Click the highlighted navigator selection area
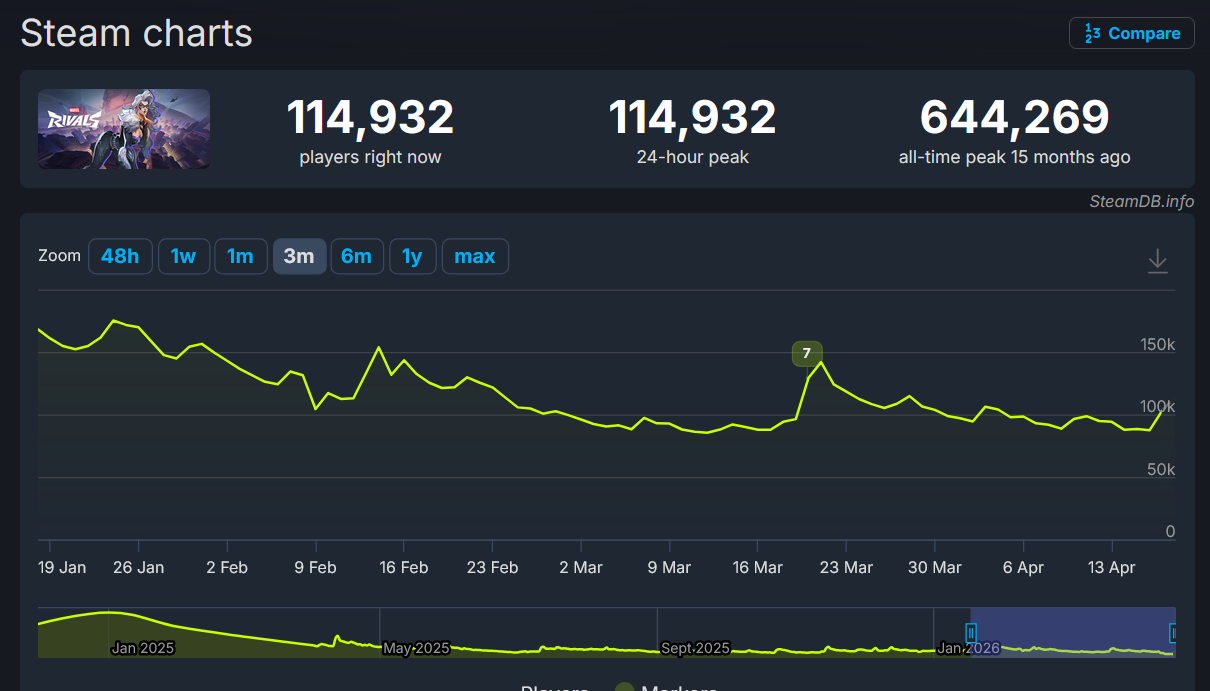Image resolution: width=1210 pixels, height=691 pixels. 1072,632
